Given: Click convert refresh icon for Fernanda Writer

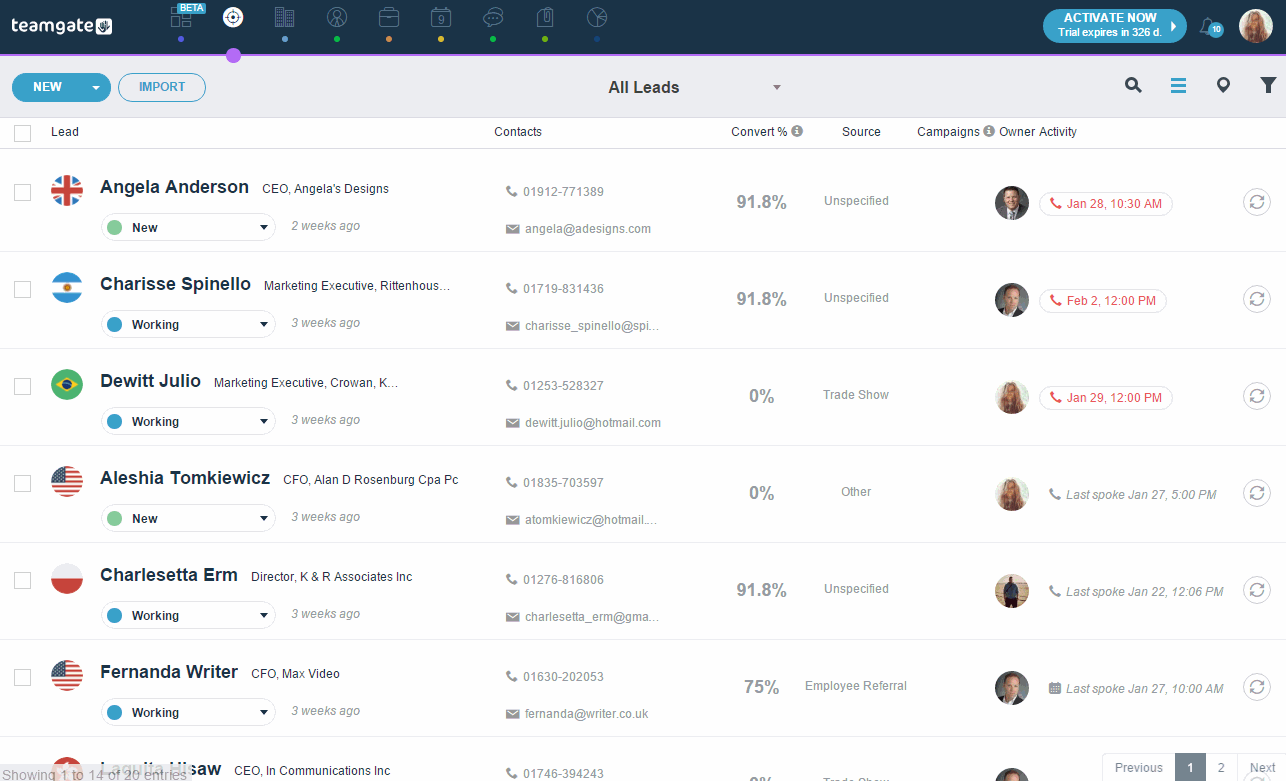Looking at the screenshot, I should tap(1257, 687).
